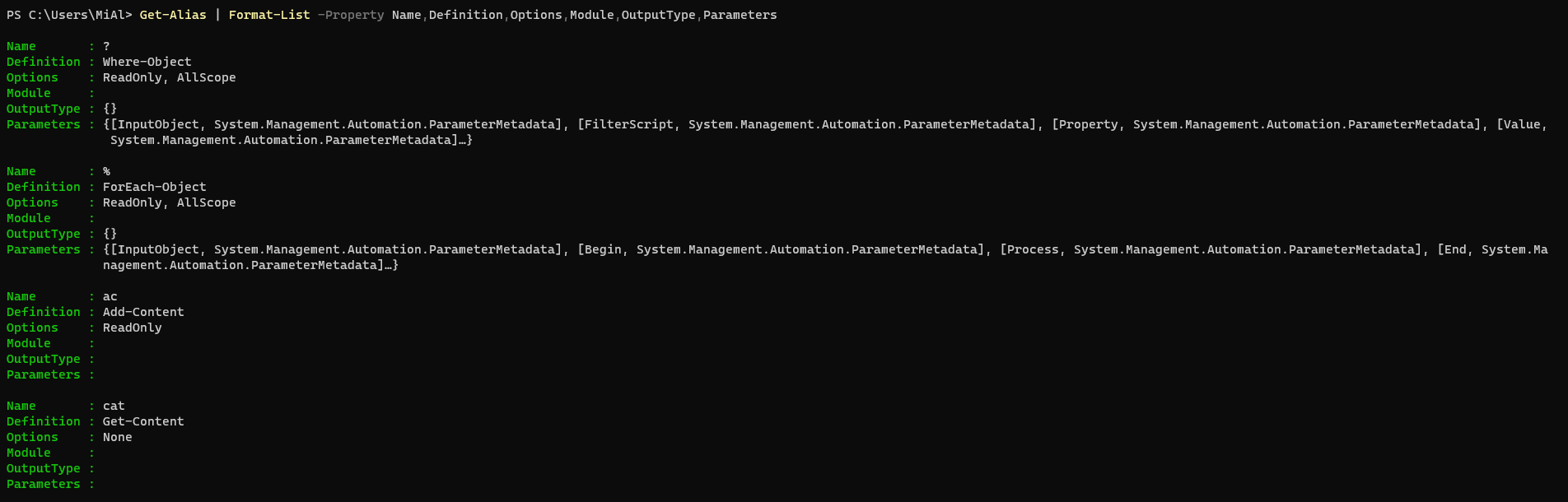Click the [Begin parameter entry text

click(x=602, y=249)
